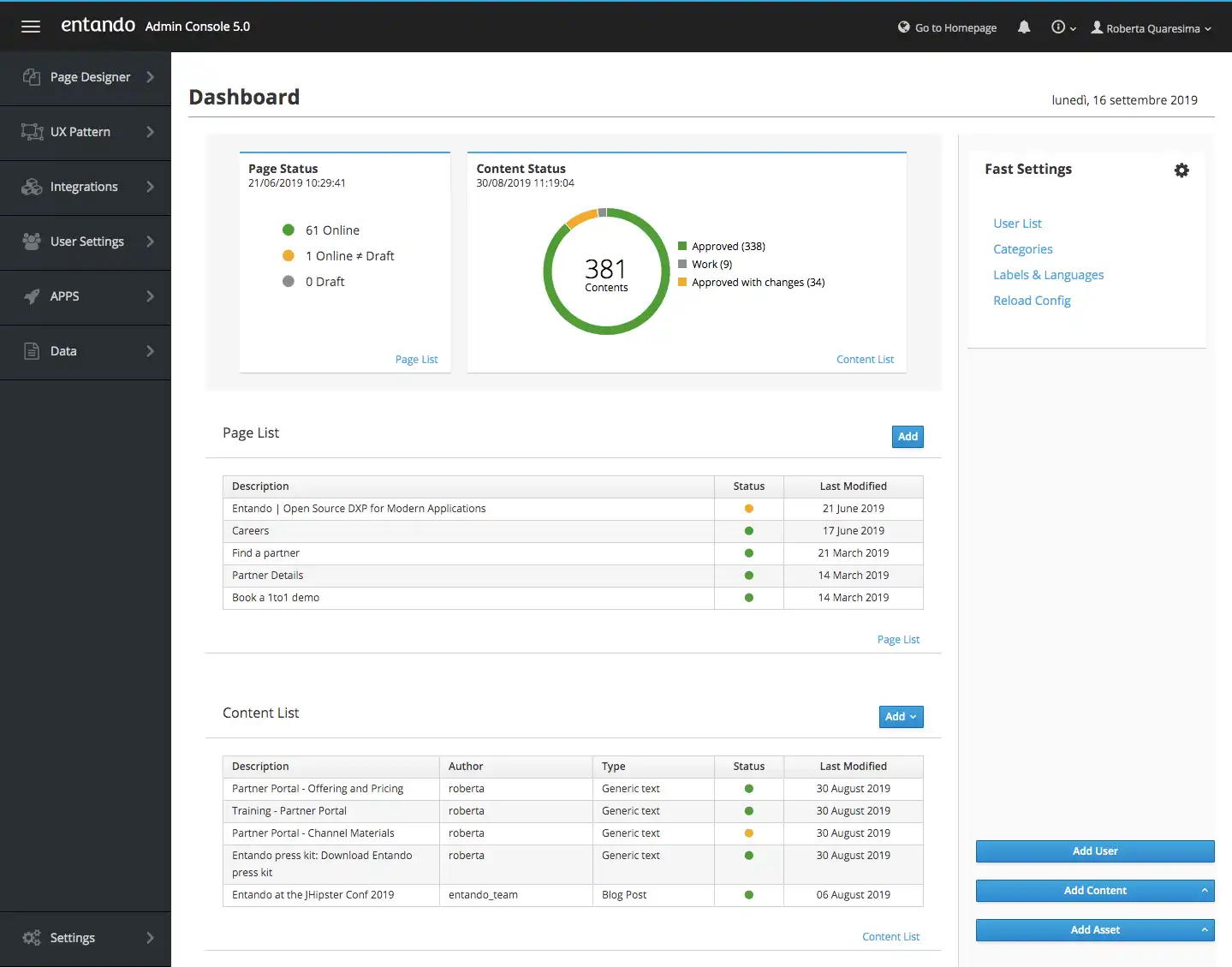The image size is (1232, 967).
Task: Click the Careers row in Page List
Action: (x=251, y=531)
